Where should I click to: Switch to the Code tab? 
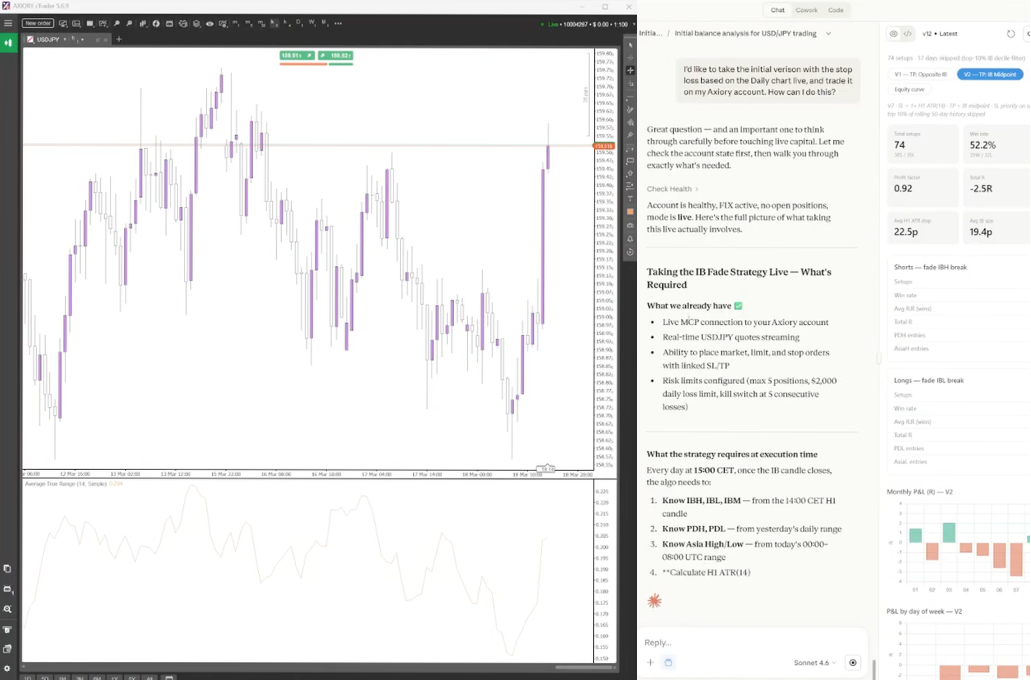(835, 10)
